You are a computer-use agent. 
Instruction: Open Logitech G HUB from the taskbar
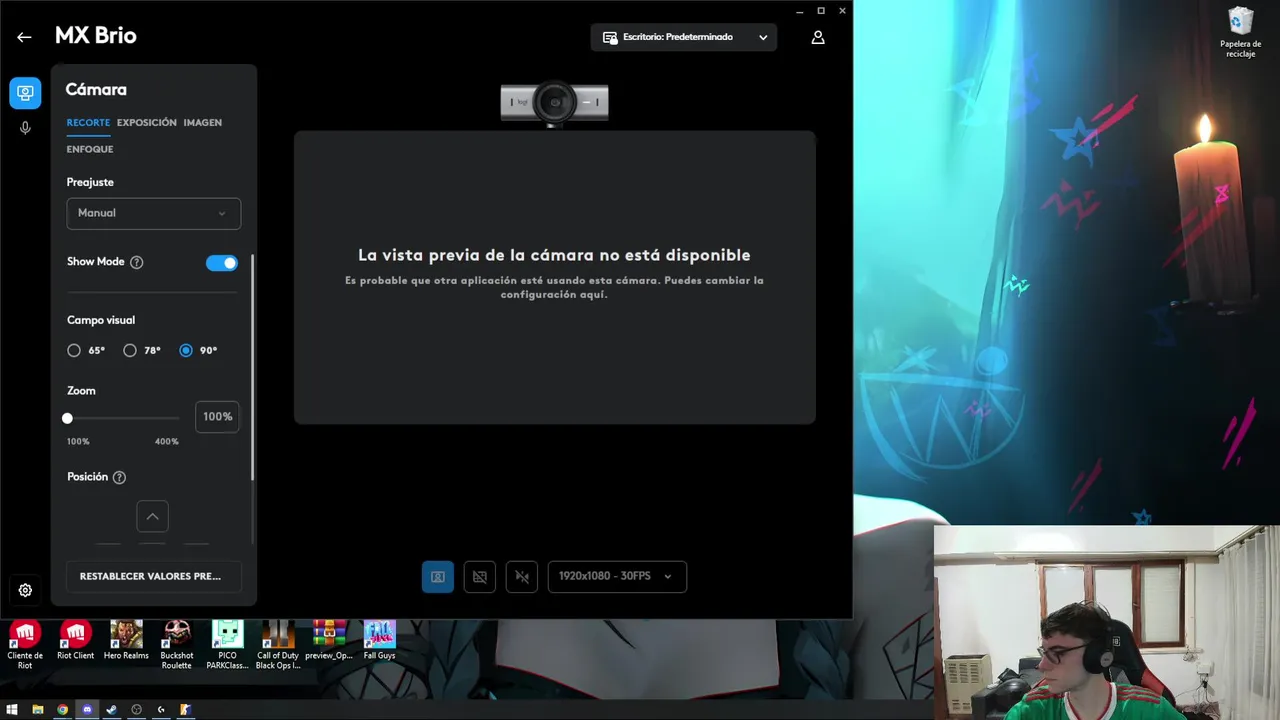click(161, 710)
